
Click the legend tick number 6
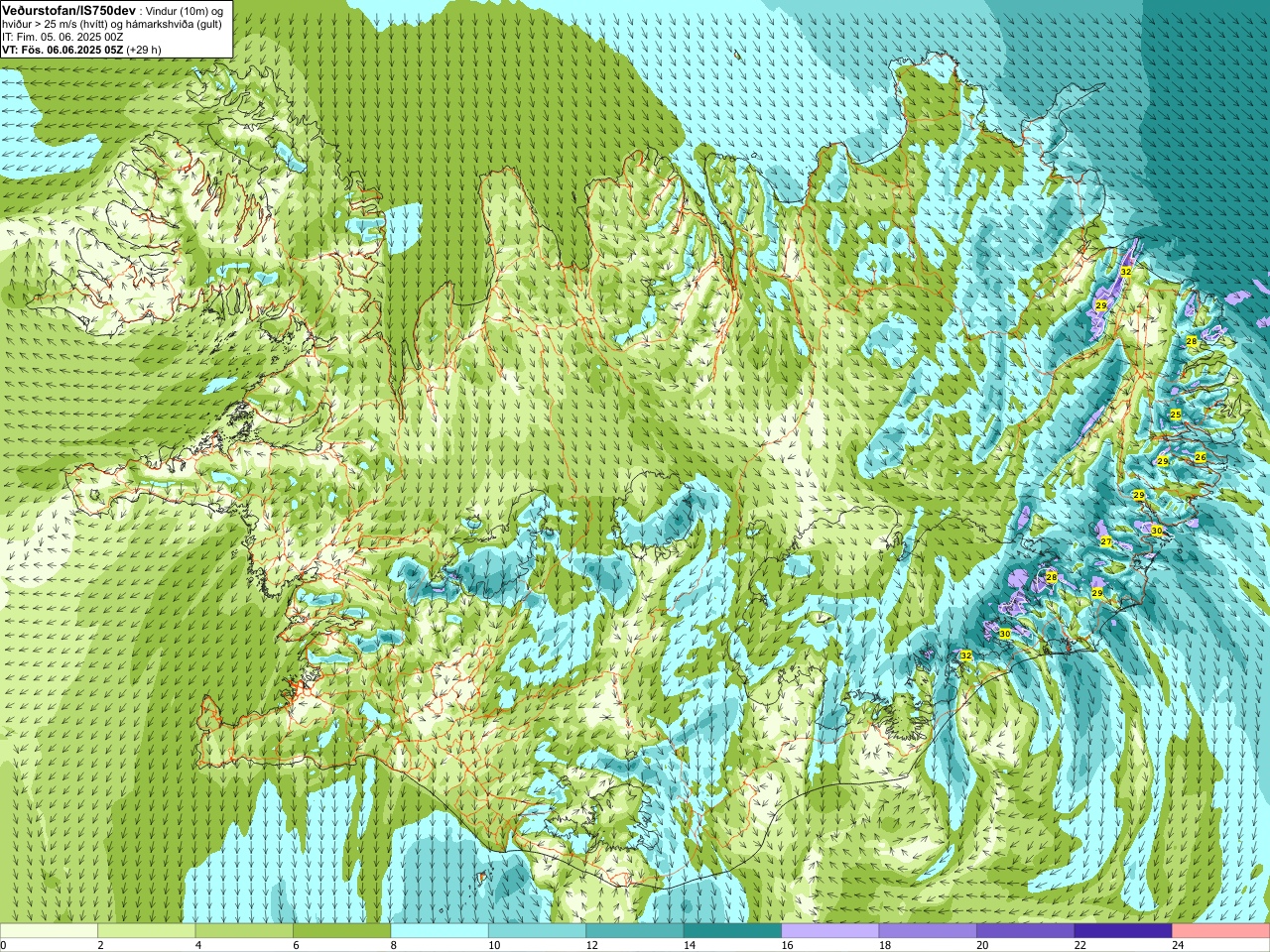click(296, 945)
